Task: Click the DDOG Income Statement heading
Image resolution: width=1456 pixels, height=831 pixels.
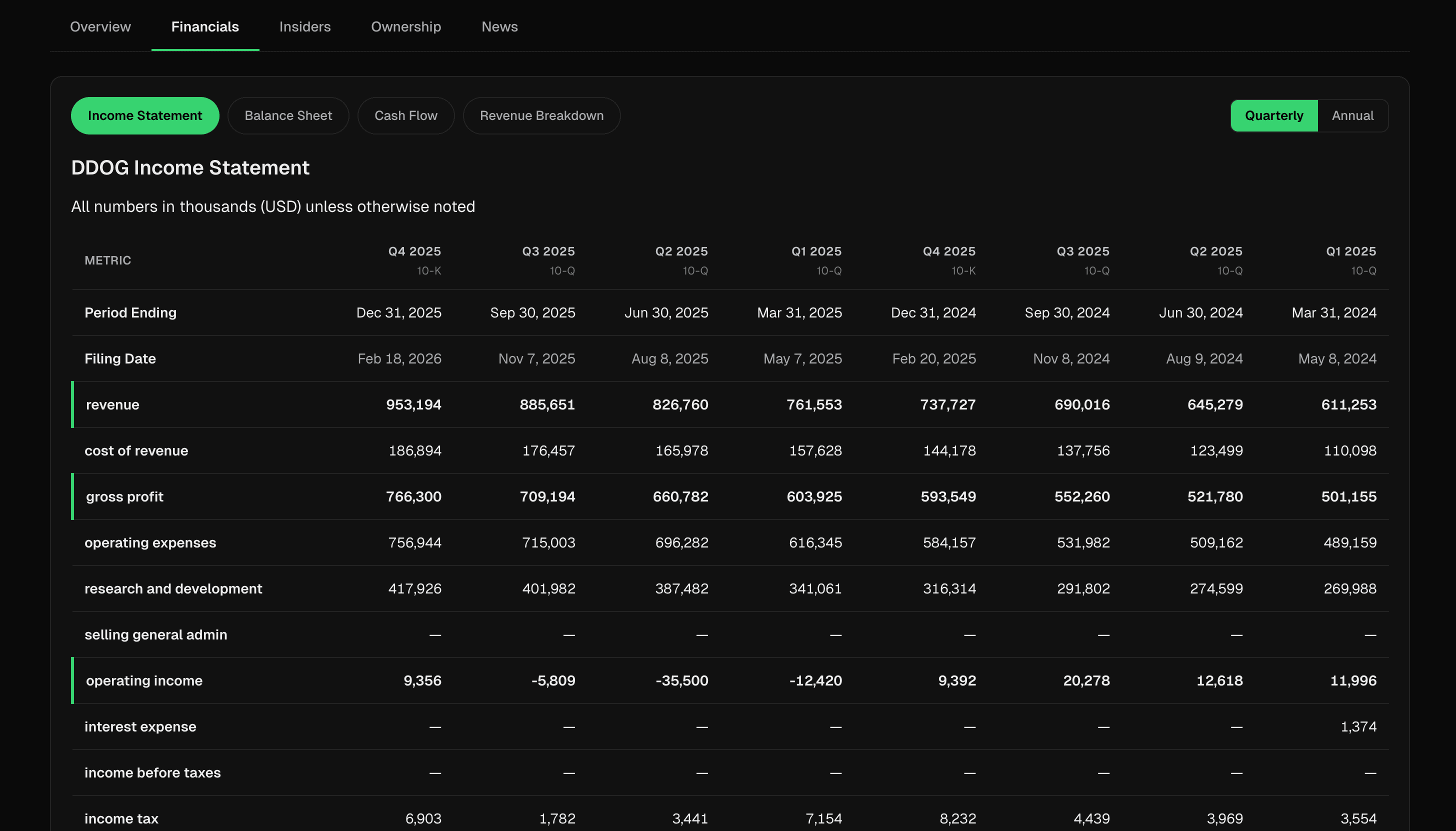Action: pos(190,168)
